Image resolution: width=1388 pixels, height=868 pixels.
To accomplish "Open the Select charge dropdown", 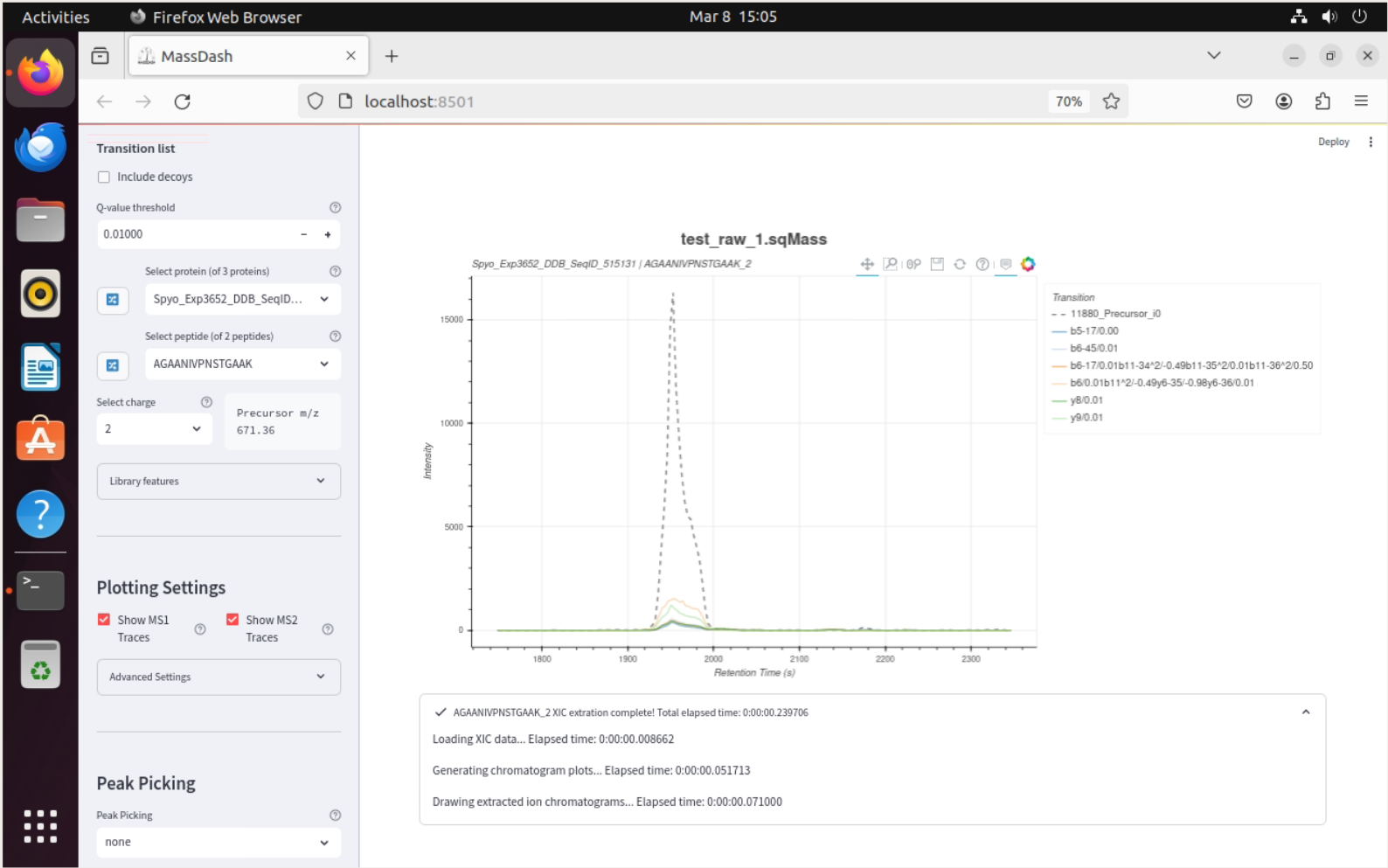I will click(154, 429).
